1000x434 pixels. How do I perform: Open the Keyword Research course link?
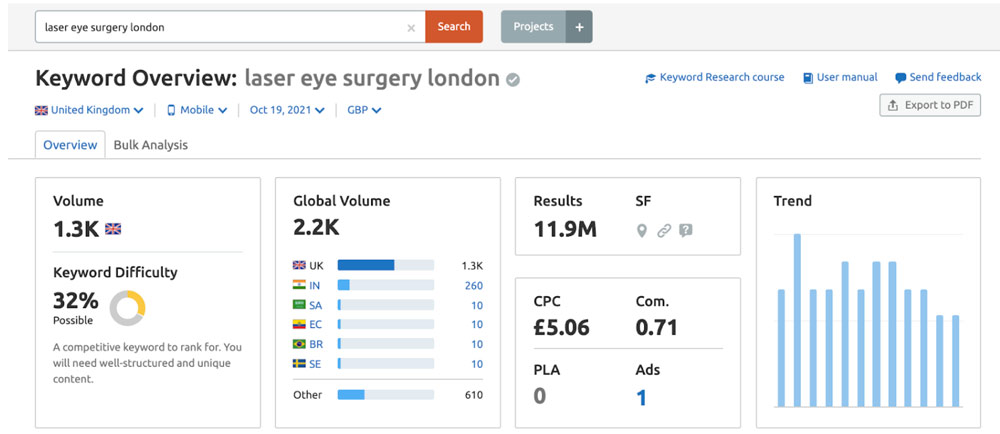pos(714,77)
